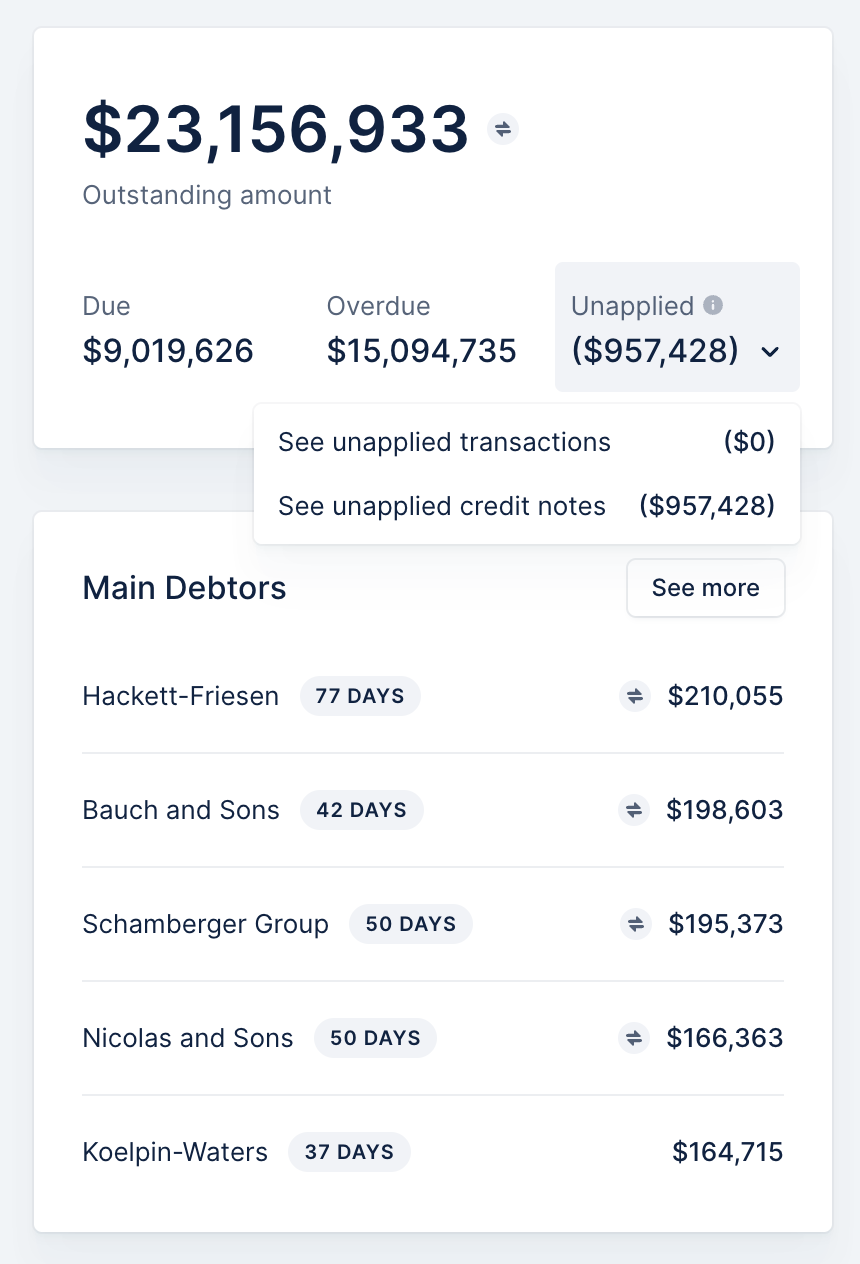This screenshot has width=860, height=1264.
Task: Click conversion icon beside Hackett-Friesen amount
Action: pyautogui.click(x=635, y=696)
